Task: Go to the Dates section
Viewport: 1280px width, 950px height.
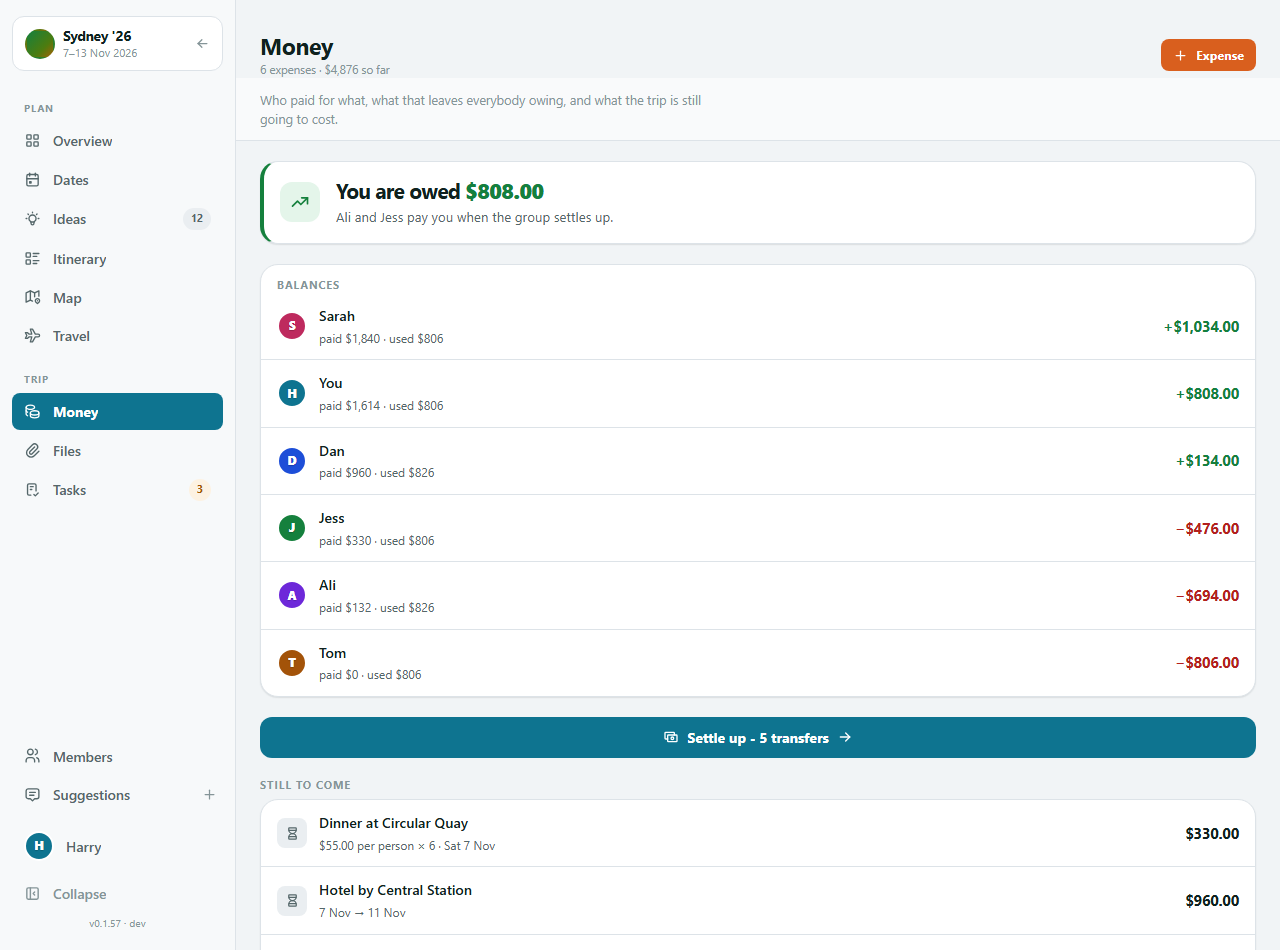Action: pyautogui.click(x=117, y=180)
